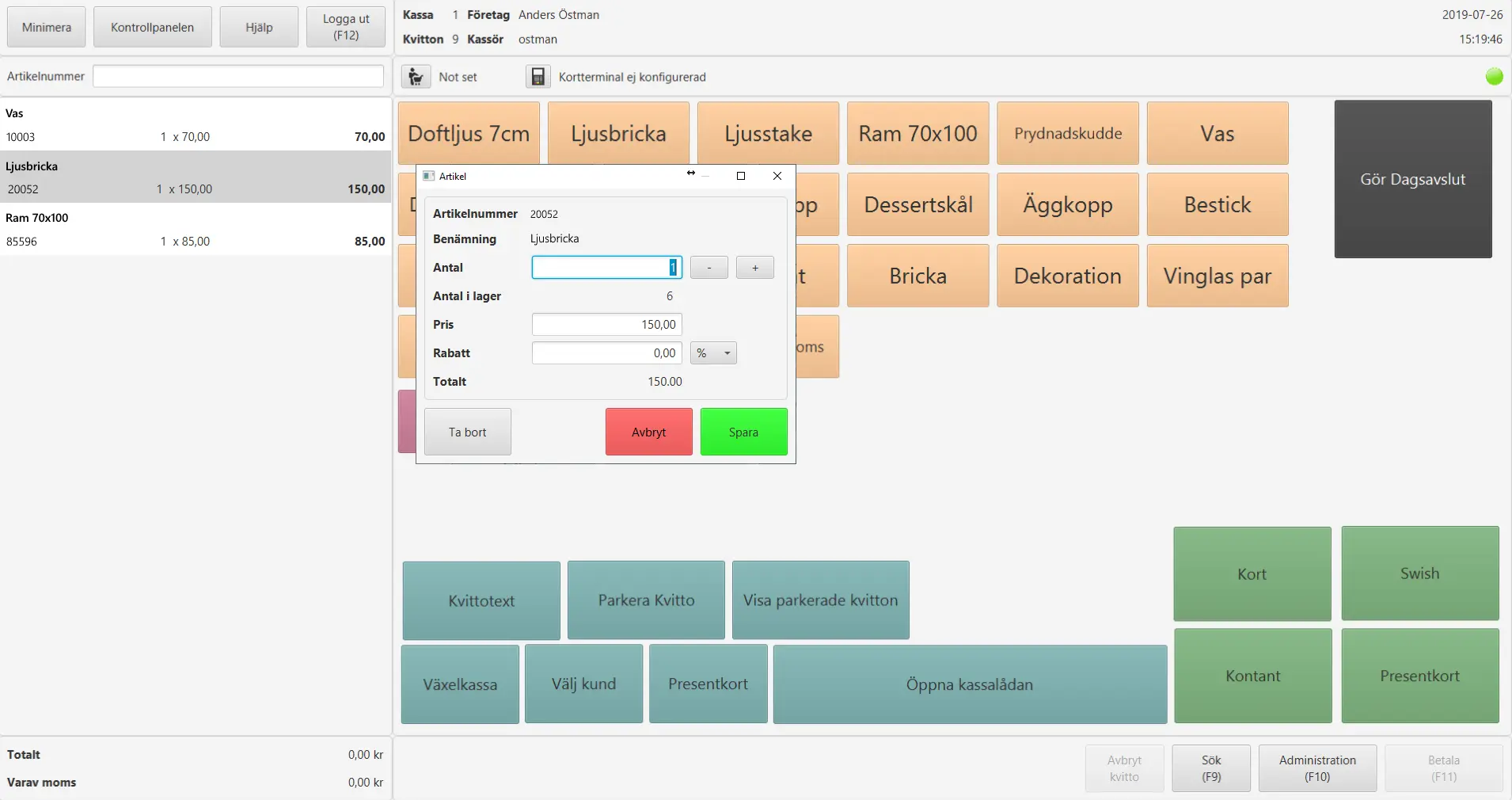
Task: Focus the Pris input field
Action: click(x=606, y=325)
